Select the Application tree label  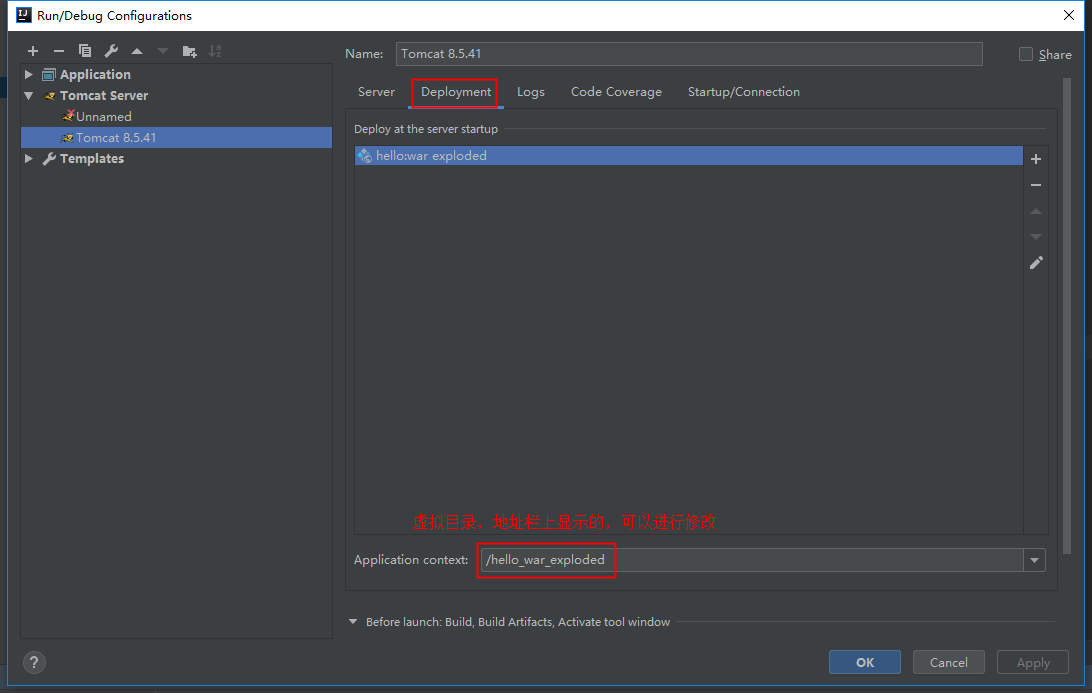tap(95, 75)
